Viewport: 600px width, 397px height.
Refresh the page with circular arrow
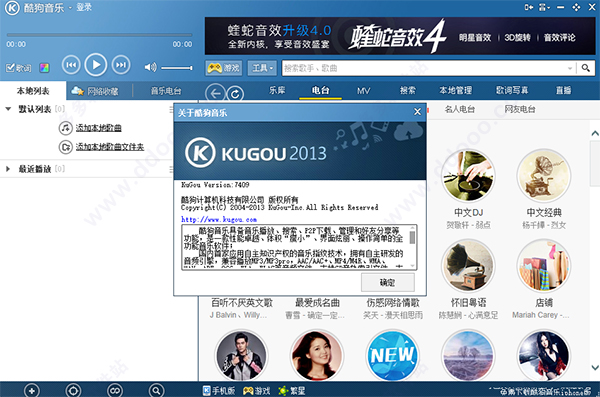(235, 94)
